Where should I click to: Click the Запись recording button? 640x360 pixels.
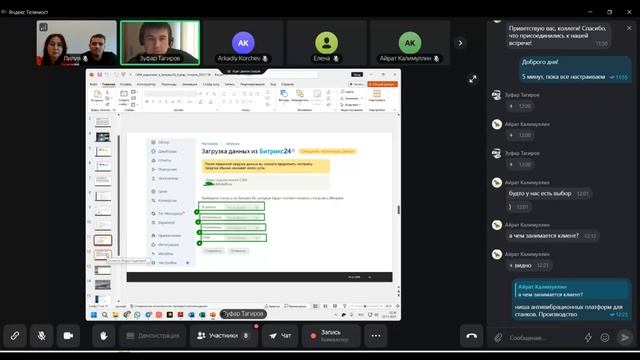(x=331, y=336)
